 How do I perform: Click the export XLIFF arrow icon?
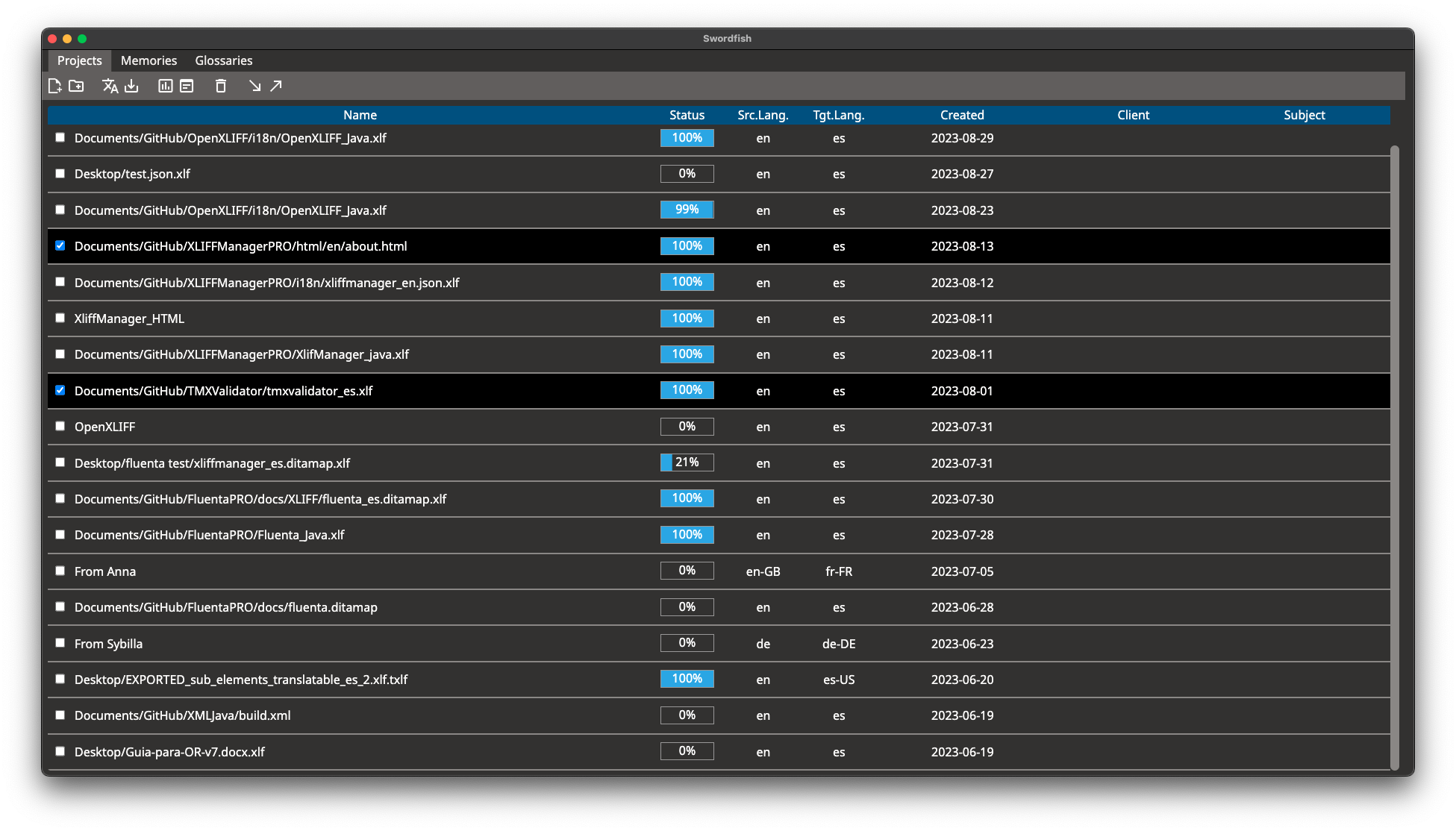[x=276, y=86]
